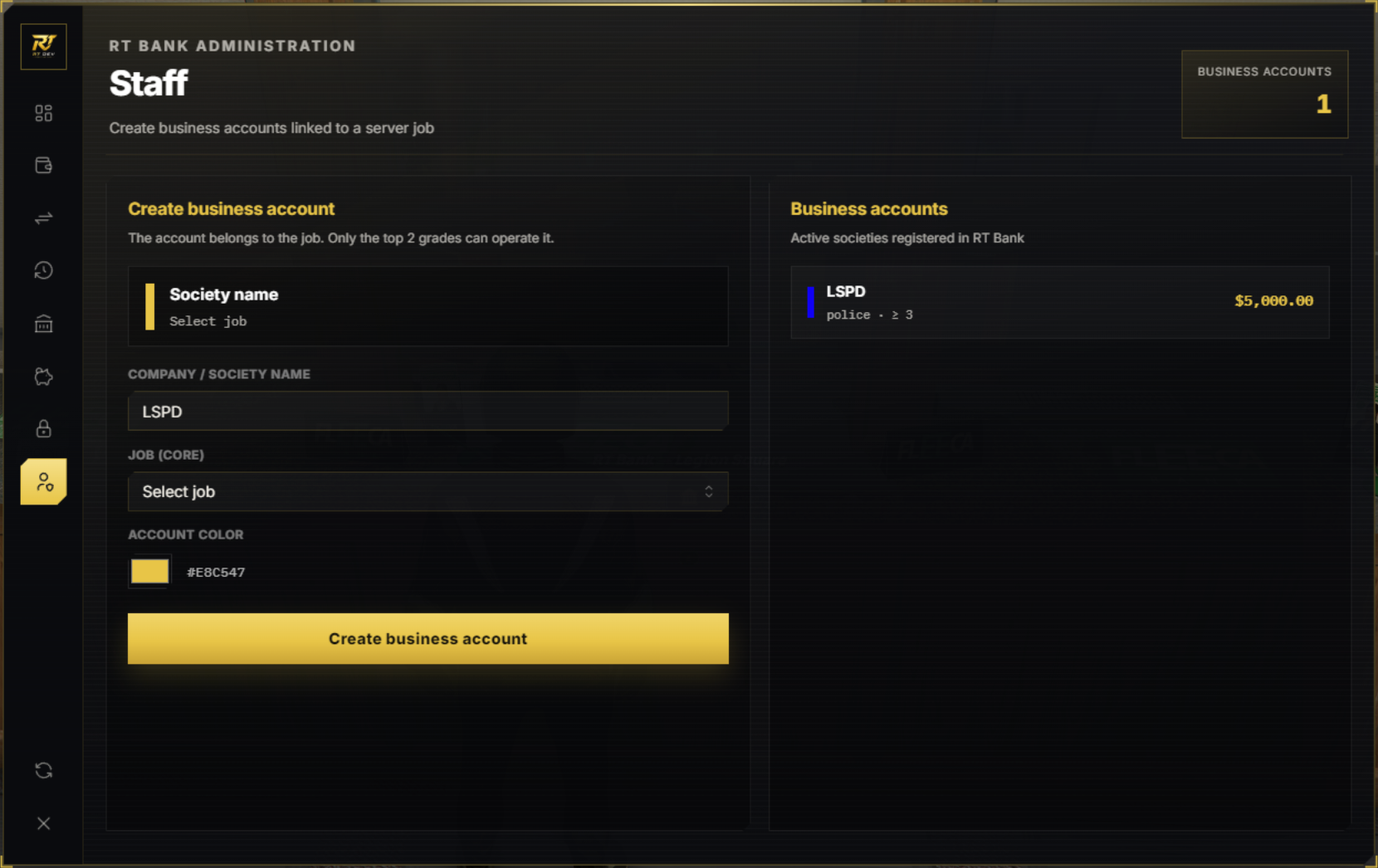Open the bank building icon in sidebar
Screen dimensions: 1378x868
[44, 324]
